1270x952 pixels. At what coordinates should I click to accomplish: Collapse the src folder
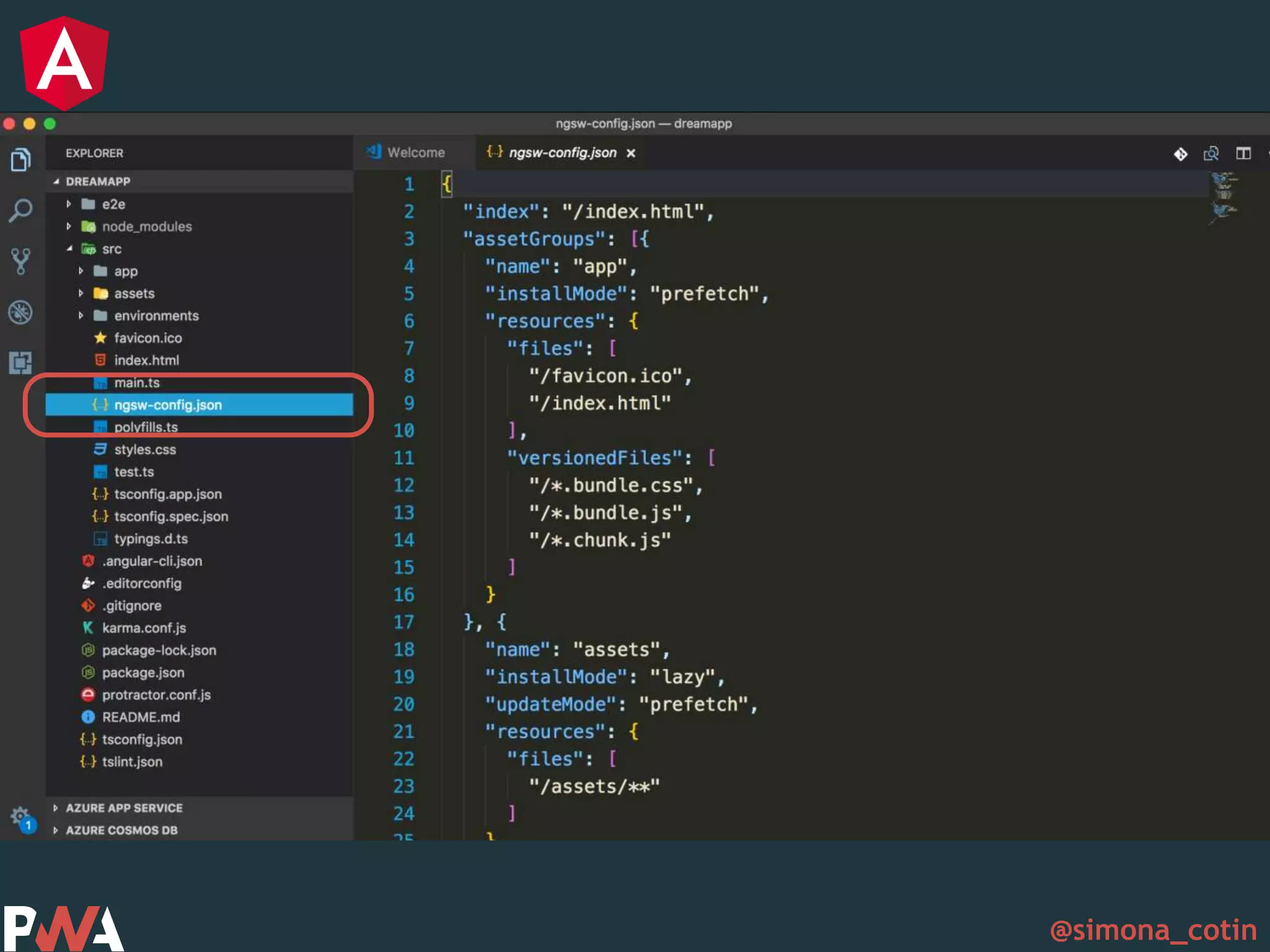[112, 249]
